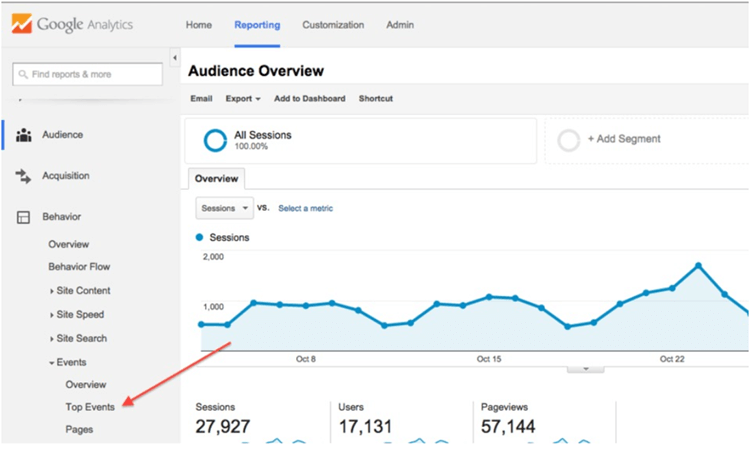Open the Behavior section in sidebar
This screenshot has height=455, width=750.
[x=62, y=217]
